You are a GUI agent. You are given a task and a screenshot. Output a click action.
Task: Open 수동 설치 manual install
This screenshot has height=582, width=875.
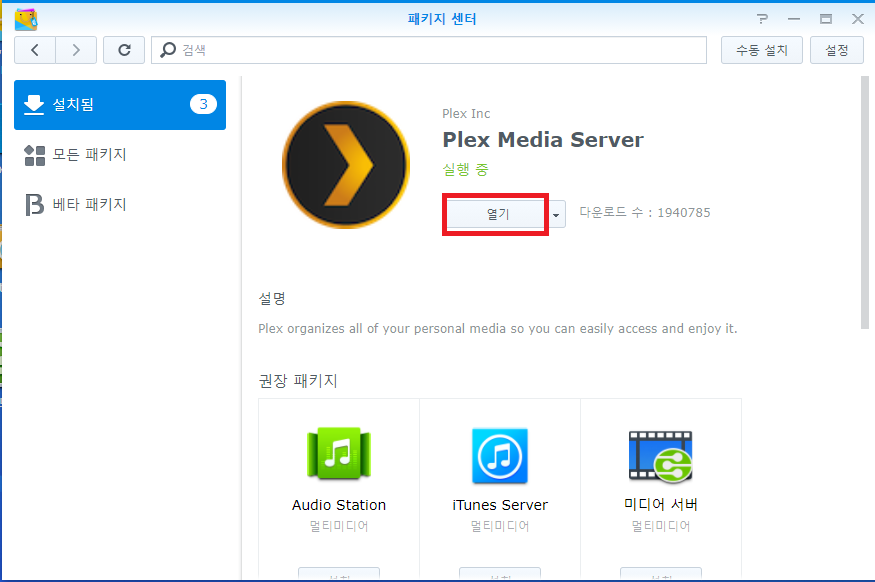point(762,50)
